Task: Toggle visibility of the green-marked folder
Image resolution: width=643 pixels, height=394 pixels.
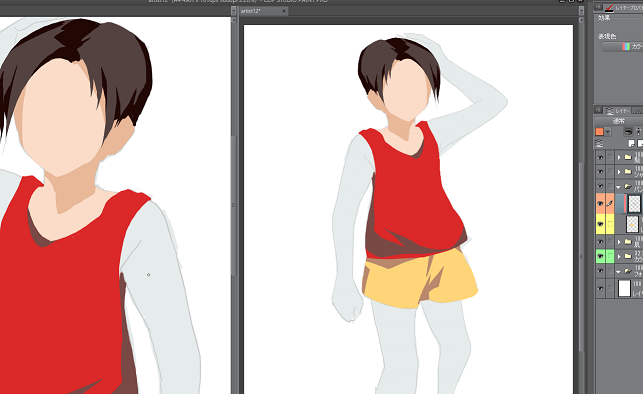Action: (x=600, y=256)
